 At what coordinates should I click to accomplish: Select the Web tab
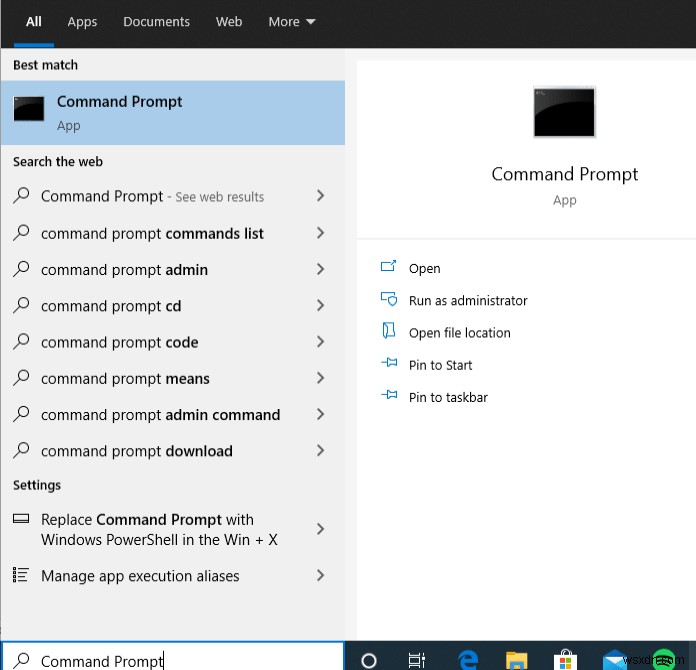pos(229,22)
